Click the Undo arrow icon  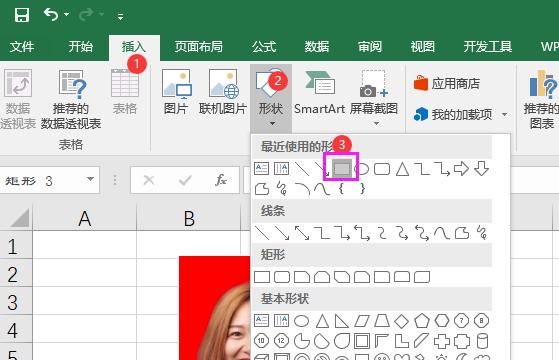[51, 15]
